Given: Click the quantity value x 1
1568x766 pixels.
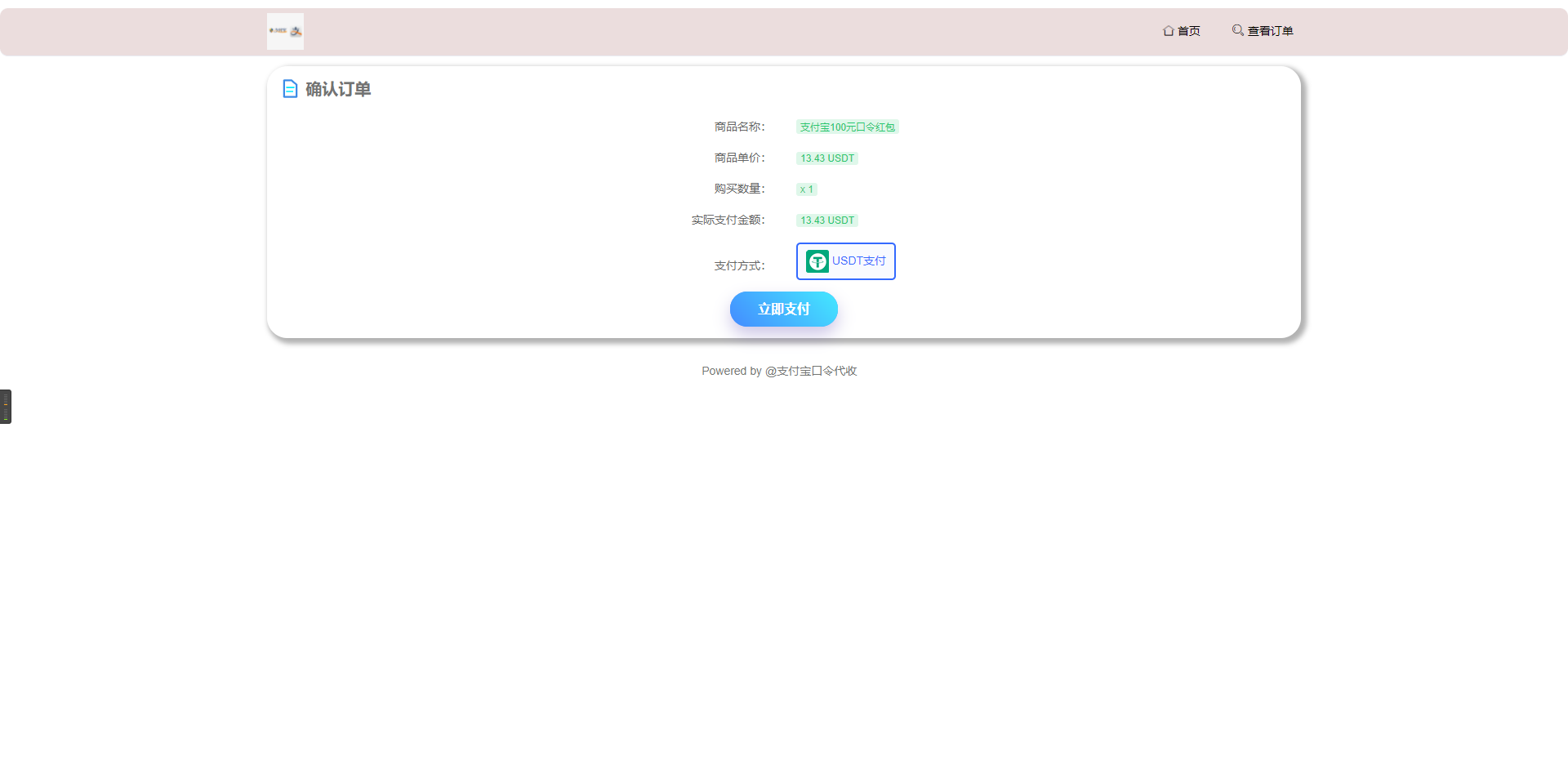Looking at the screenshot, I should coord(807,189).
